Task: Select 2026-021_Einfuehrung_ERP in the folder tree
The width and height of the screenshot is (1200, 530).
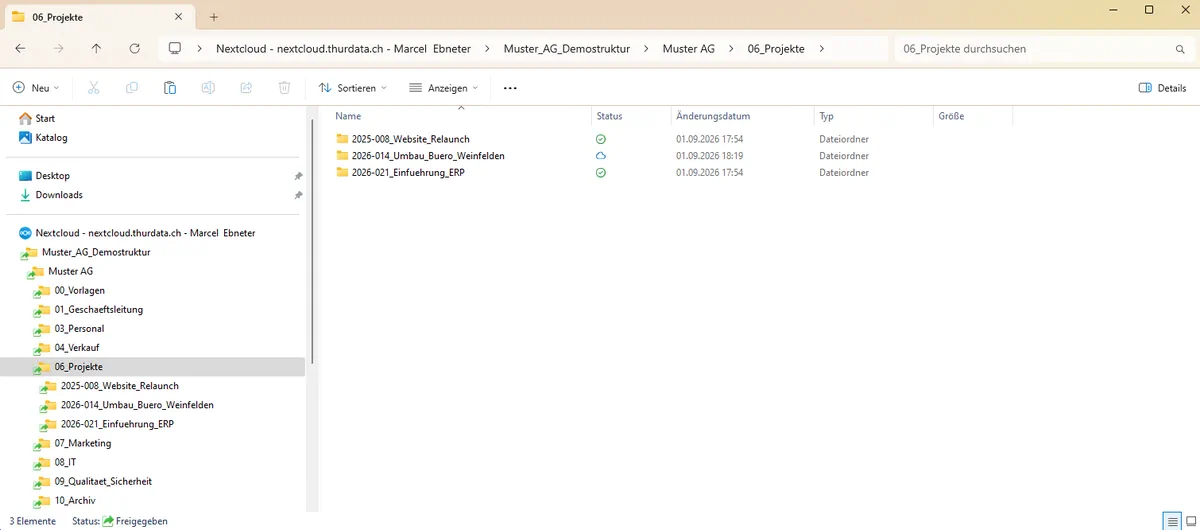Action: [x=117, y=424]
